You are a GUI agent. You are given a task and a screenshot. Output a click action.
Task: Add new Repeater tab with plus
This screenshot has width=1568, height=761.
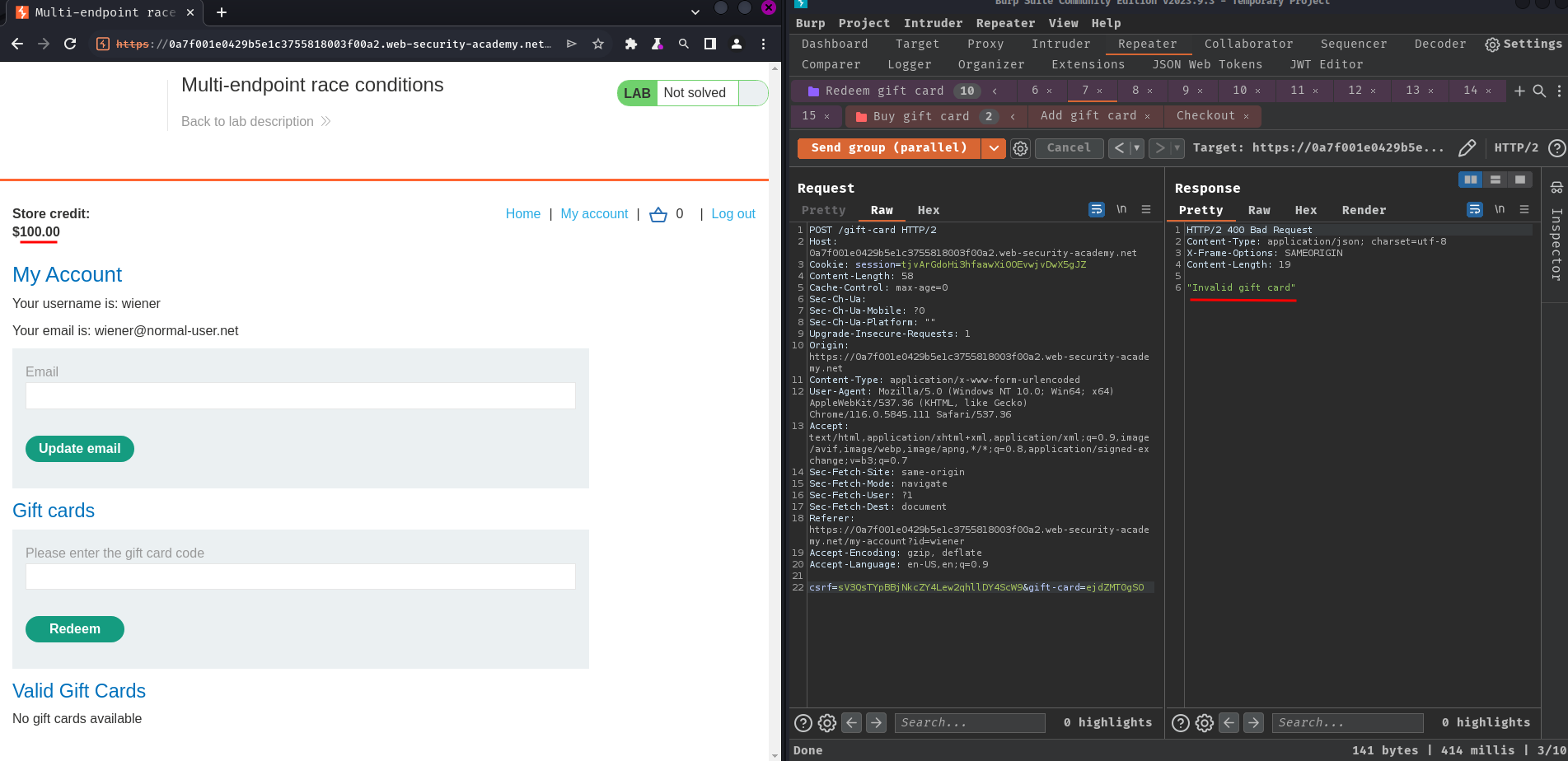[x=1520, y=91]
